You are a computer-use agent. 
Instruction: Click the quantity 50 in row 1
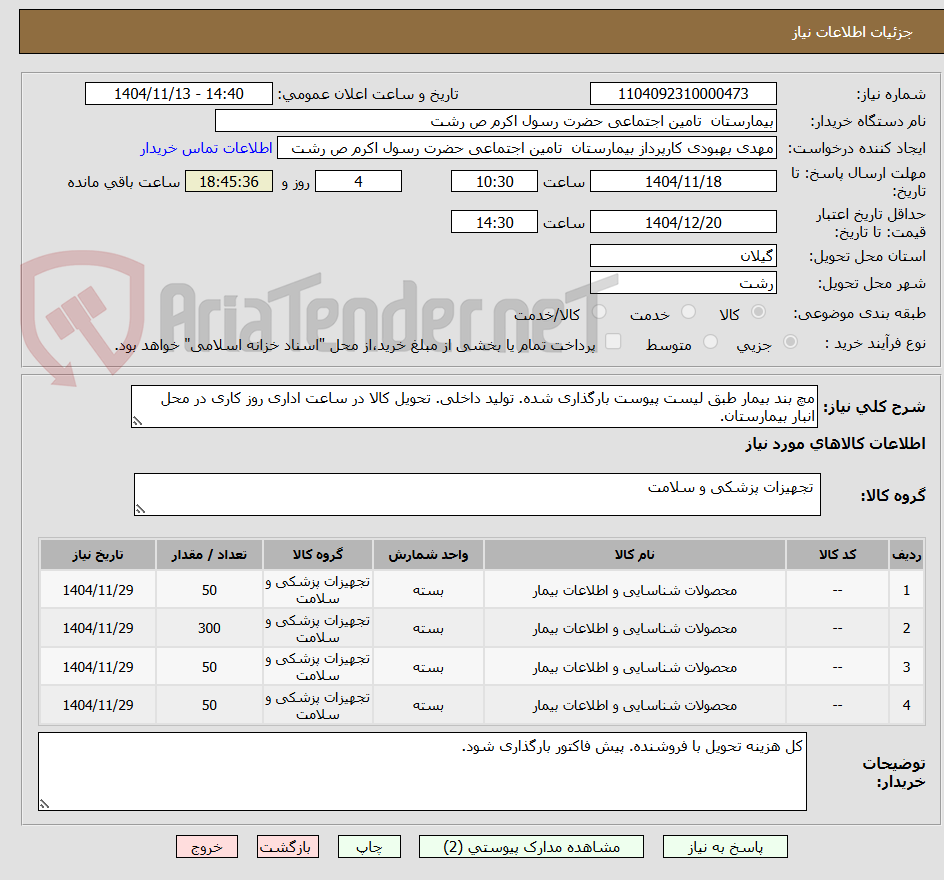(x=209, y=590)
